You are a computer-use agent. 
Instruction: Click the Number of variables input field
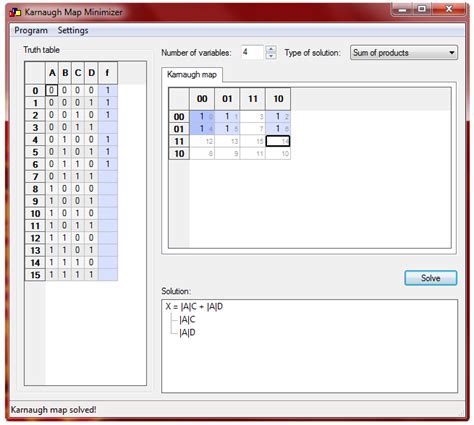tap(253, 52)
